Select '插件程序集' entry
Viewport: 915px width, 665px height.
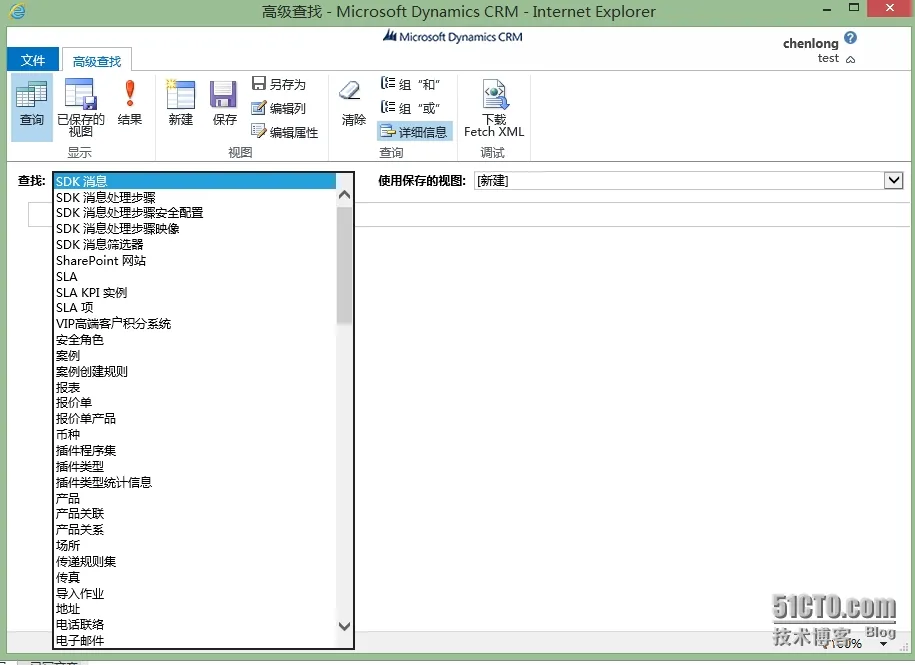click(x=195, y=450)
